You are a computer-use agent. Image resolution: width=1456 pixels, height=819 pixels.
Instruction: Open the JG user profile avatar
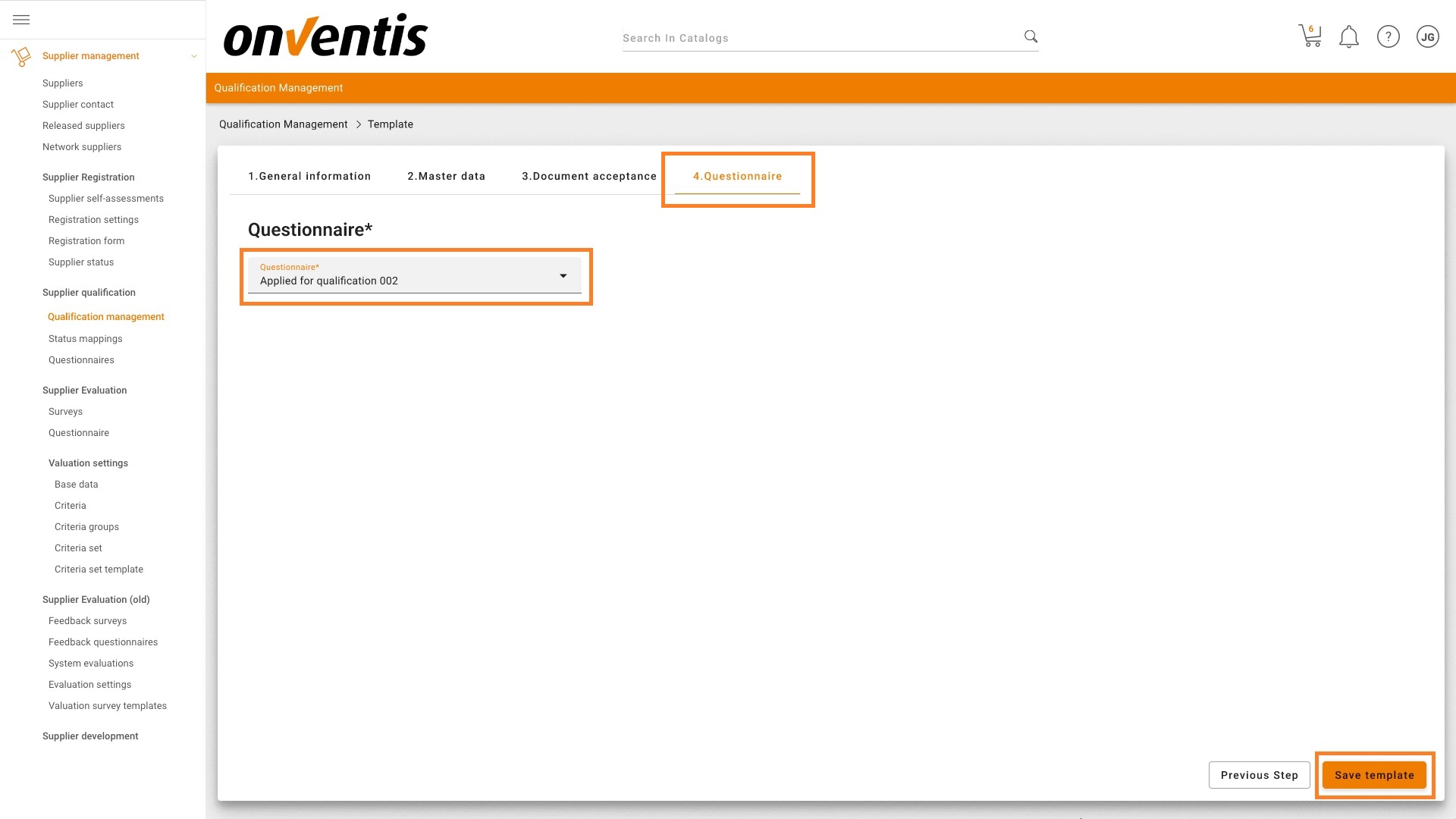pos(1427,36)
